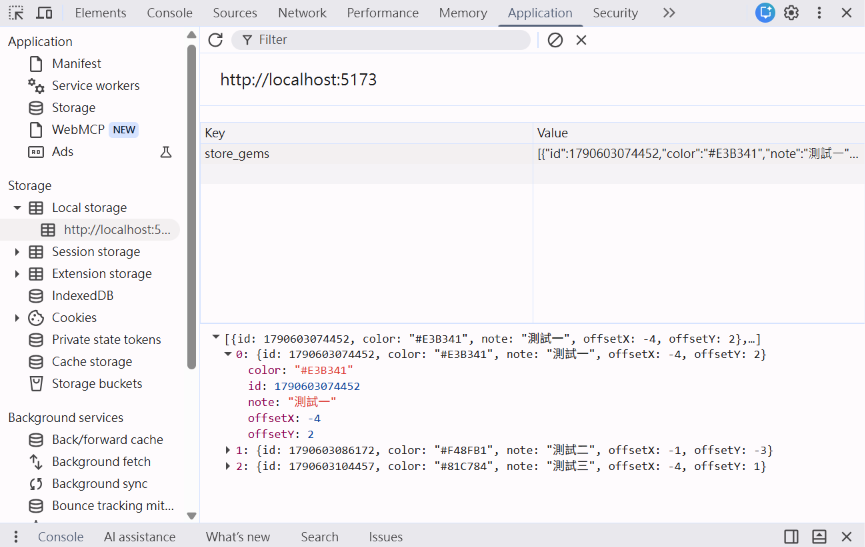Click the Value column header
This screenshot has width=865, height=547.
click(698, 133)
